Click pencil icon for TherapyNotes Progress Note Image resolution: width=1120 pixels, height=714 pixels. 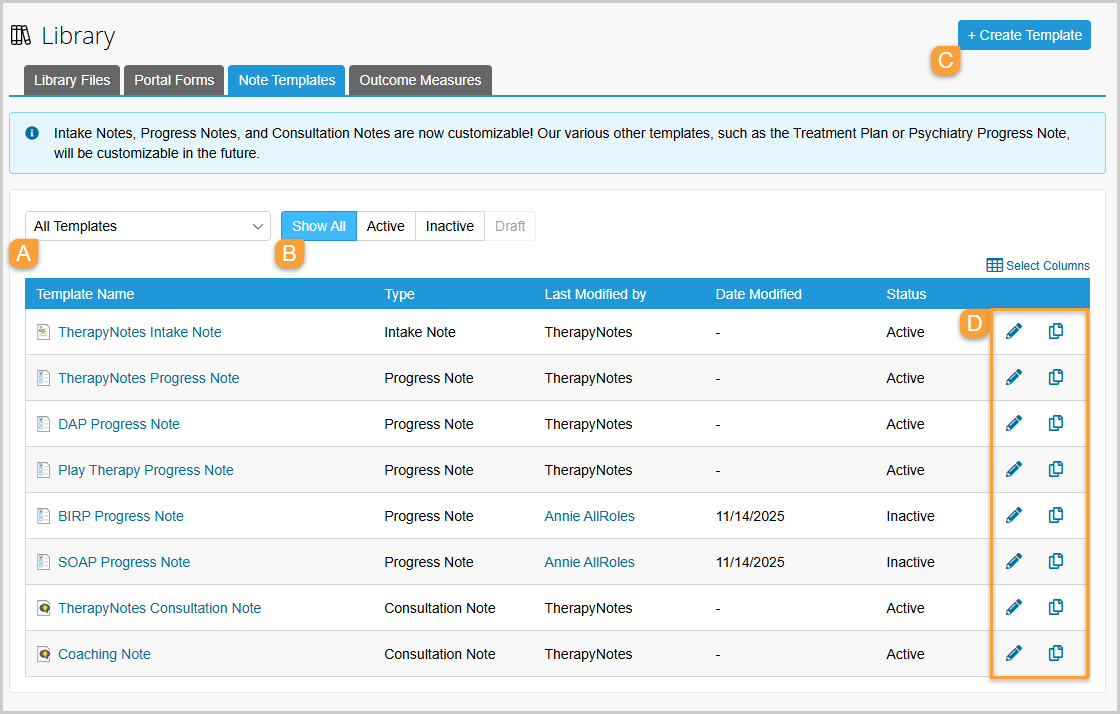point(1014,378)
